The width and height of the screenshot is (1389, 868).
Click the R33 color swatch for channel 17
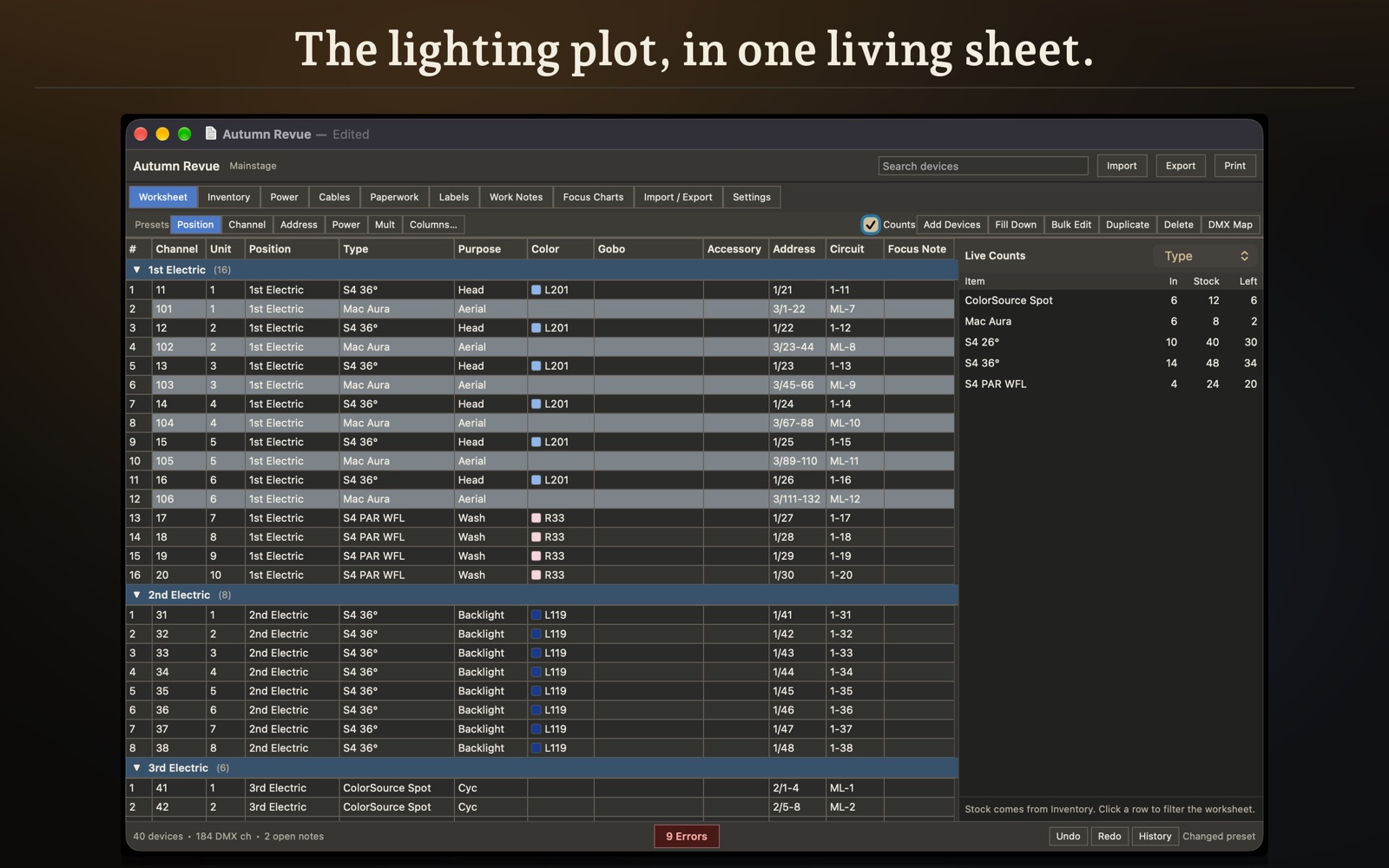(537, 518)
